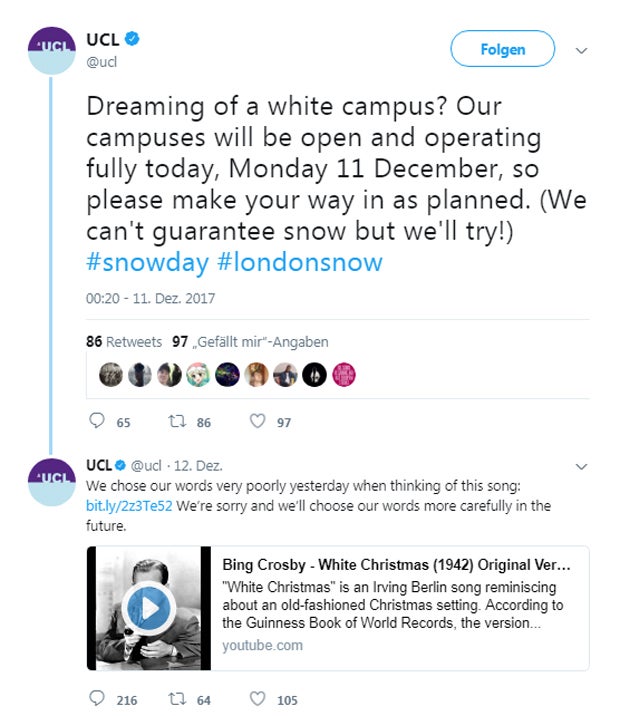Expand the apology tweet options chevron

pyautogui.click(x=581, y=466)
